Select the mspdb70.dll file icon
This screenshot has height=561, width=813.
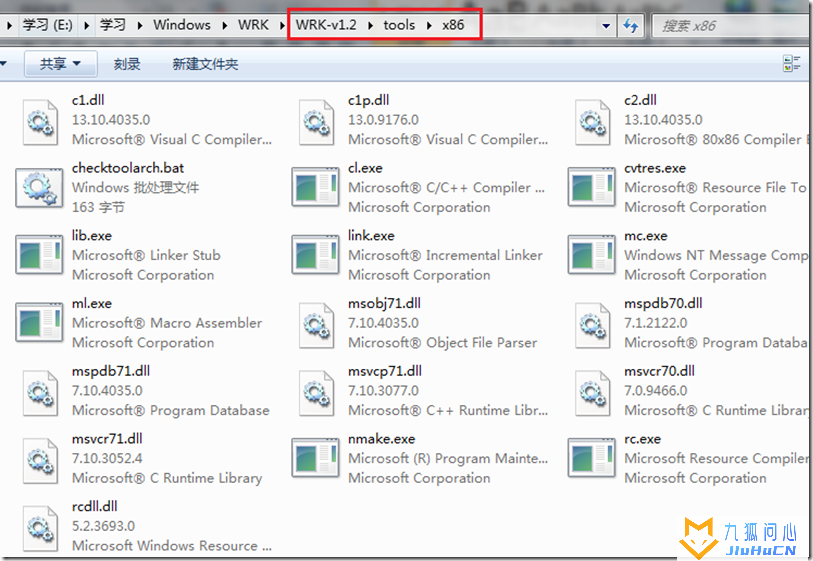coord(593,326)
